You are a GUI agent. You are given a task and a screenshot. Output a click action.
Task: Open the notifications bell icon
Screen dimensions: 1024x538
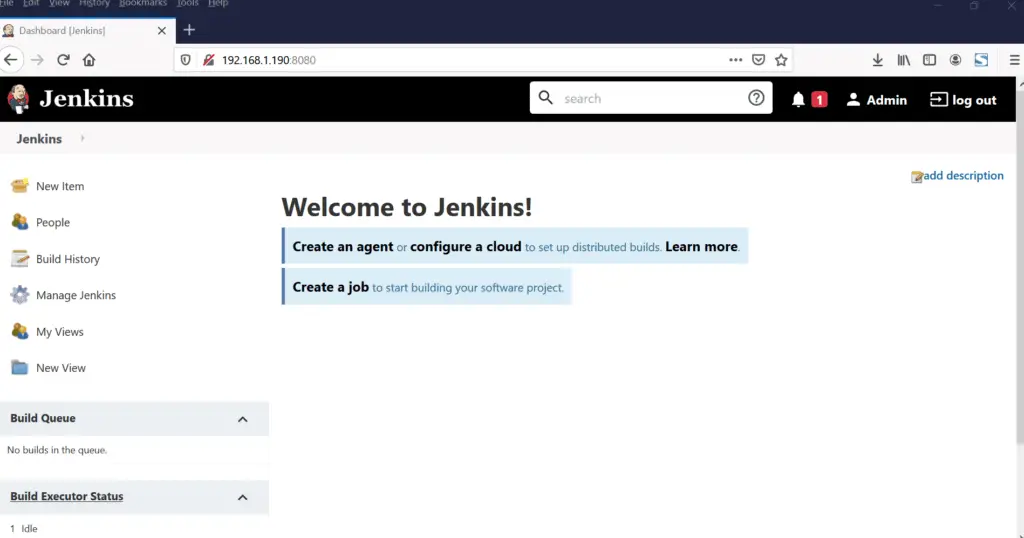pos(798,99)
